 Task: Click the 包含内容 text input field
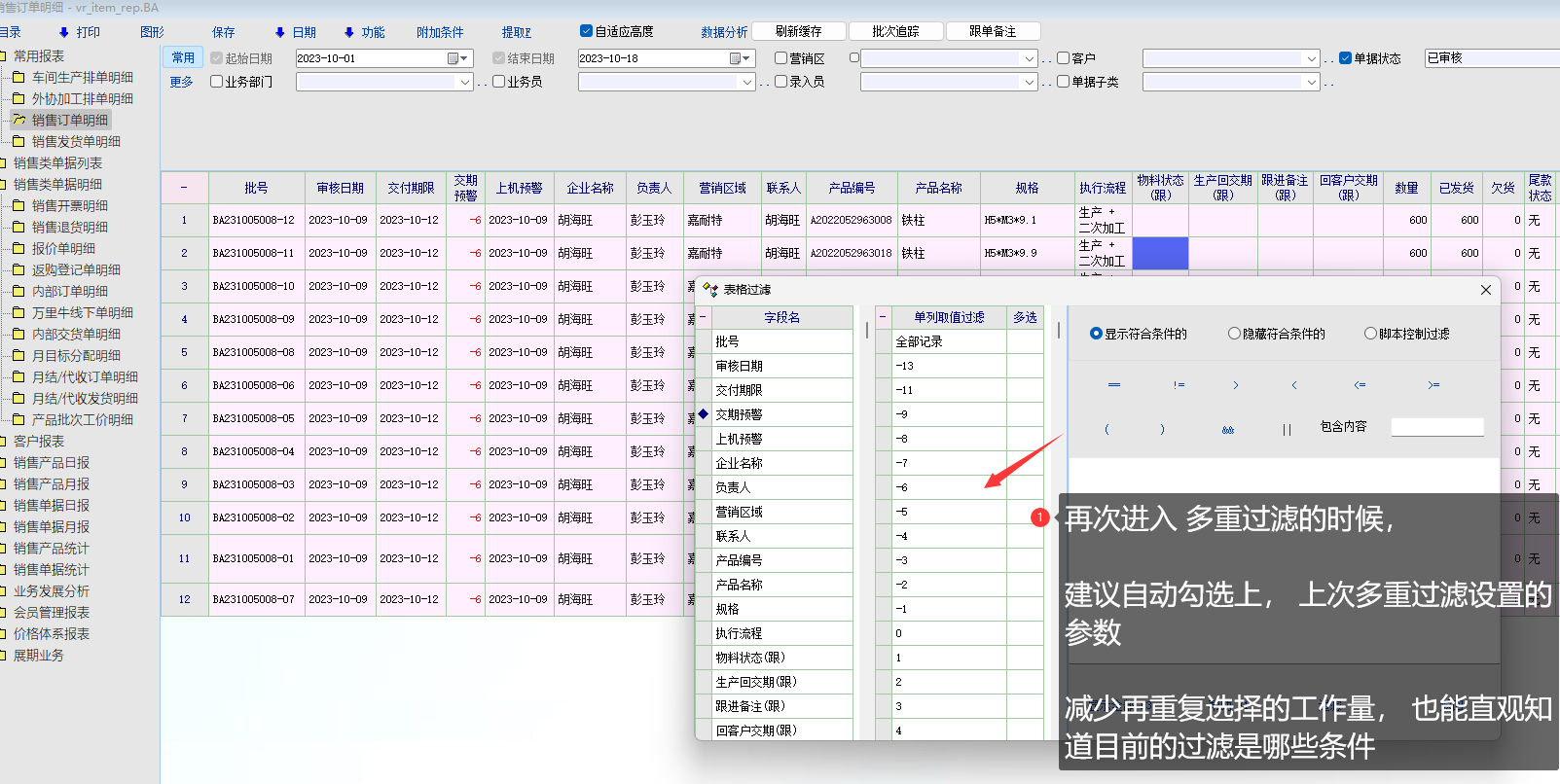click(1436, 427)
